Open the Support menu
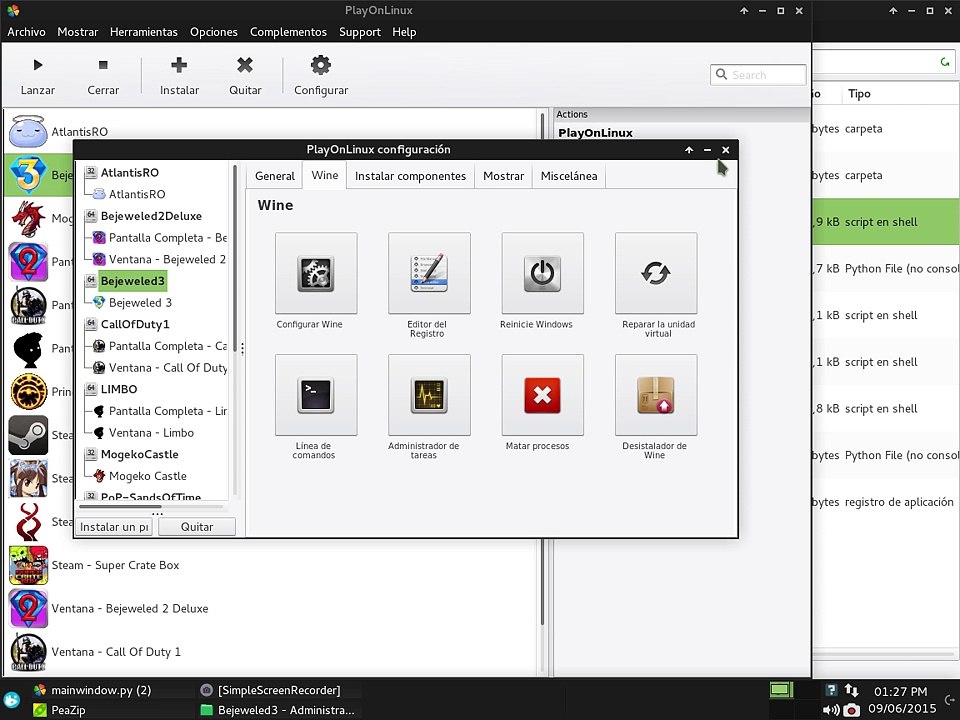Image resolution: width=960 pixels, height=720 pixels. tap(360, 32)
